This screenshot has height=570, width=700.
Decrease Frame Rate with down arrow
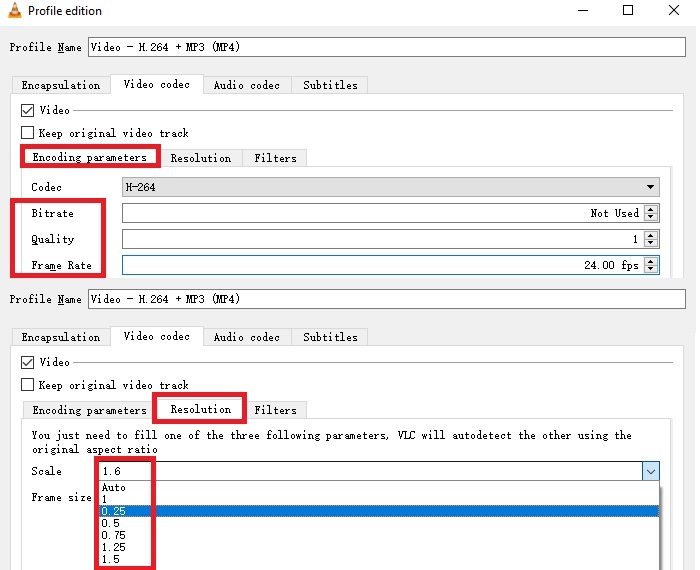(651, 269)
